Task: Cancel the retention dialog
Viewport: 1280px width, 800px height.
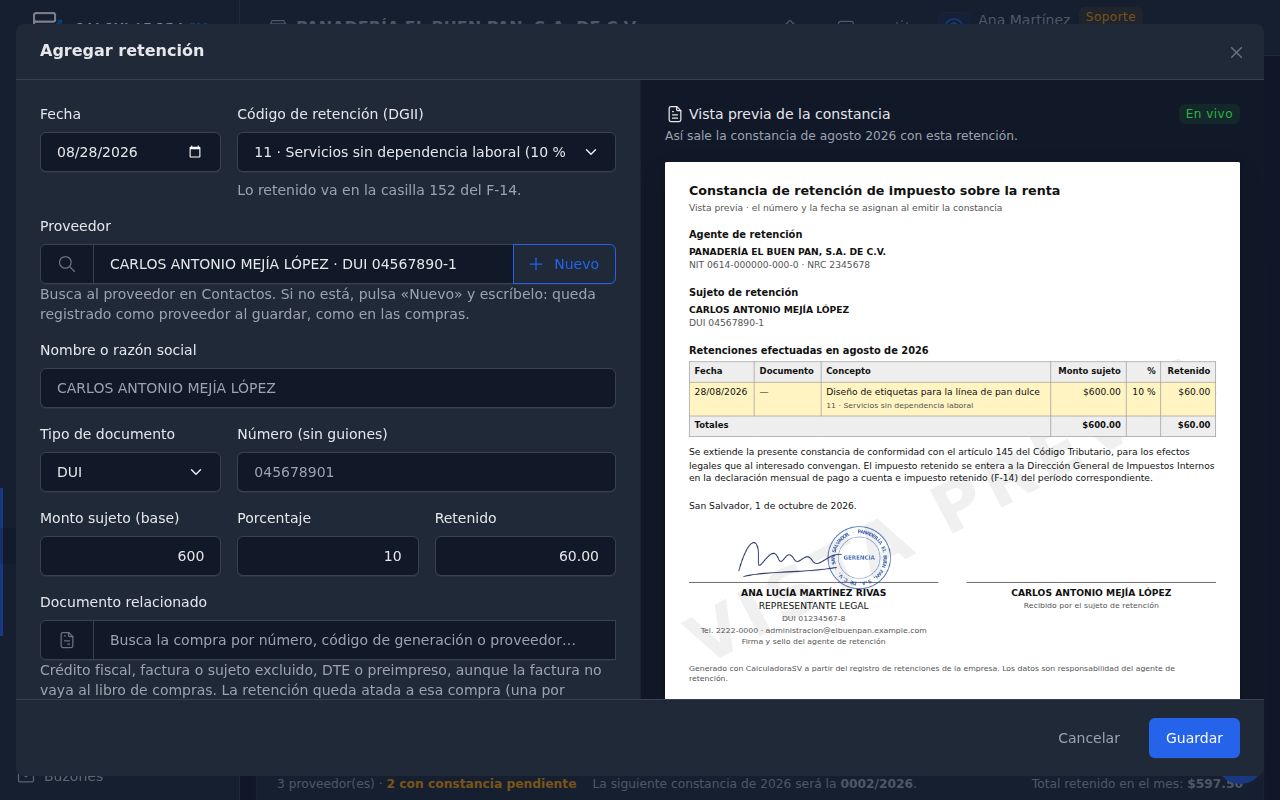Action: click(x=1089, y=738)
